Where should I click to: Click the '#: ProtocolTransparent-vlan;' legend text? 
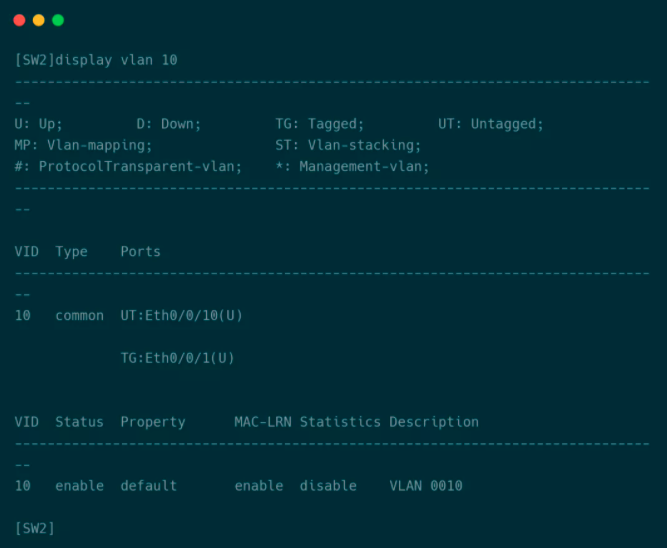(128, 166)
